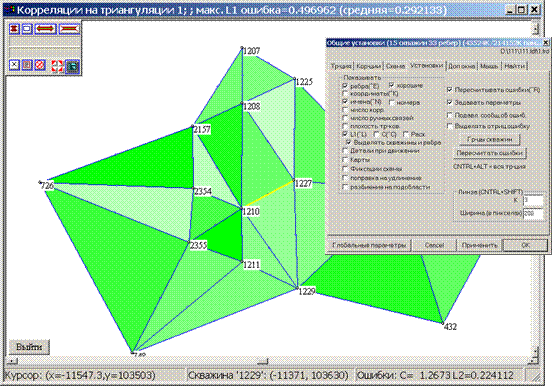Enable the Раск checkbox
Screen dimensions: 552x386
[x=406, y=134]
